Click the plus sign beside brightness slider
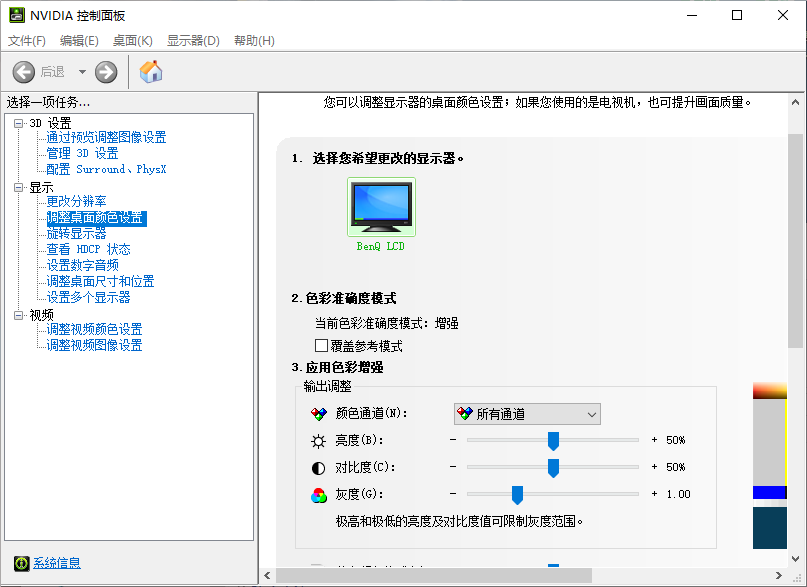This screenshot has width=807, height=587. [654, 440]
